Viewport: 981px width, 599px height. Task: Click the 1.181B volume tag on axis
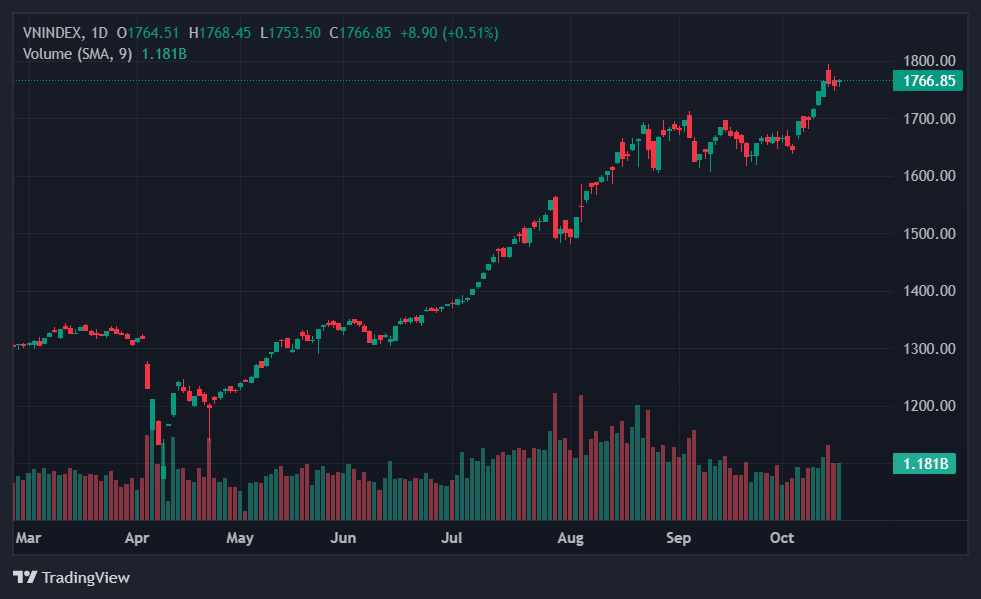click(x=927, y=463)
